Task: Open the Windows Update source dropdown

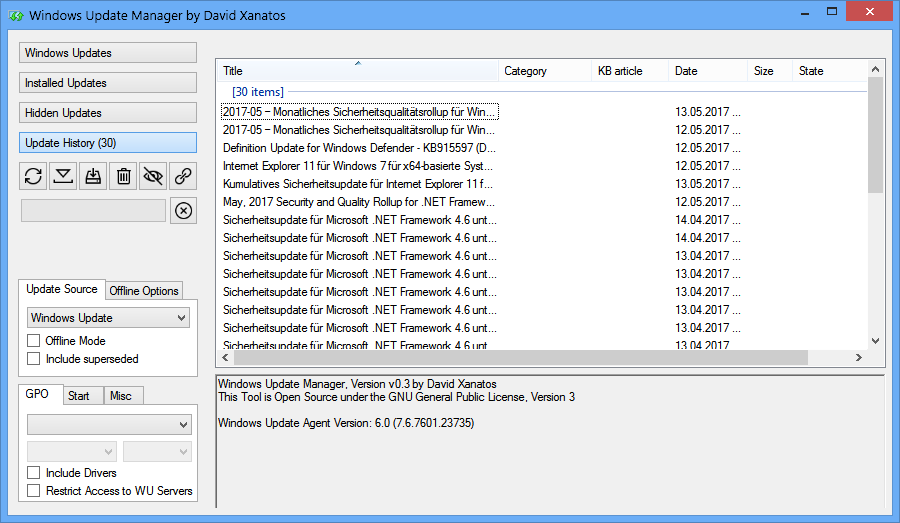Action: [x=108, y=318]
